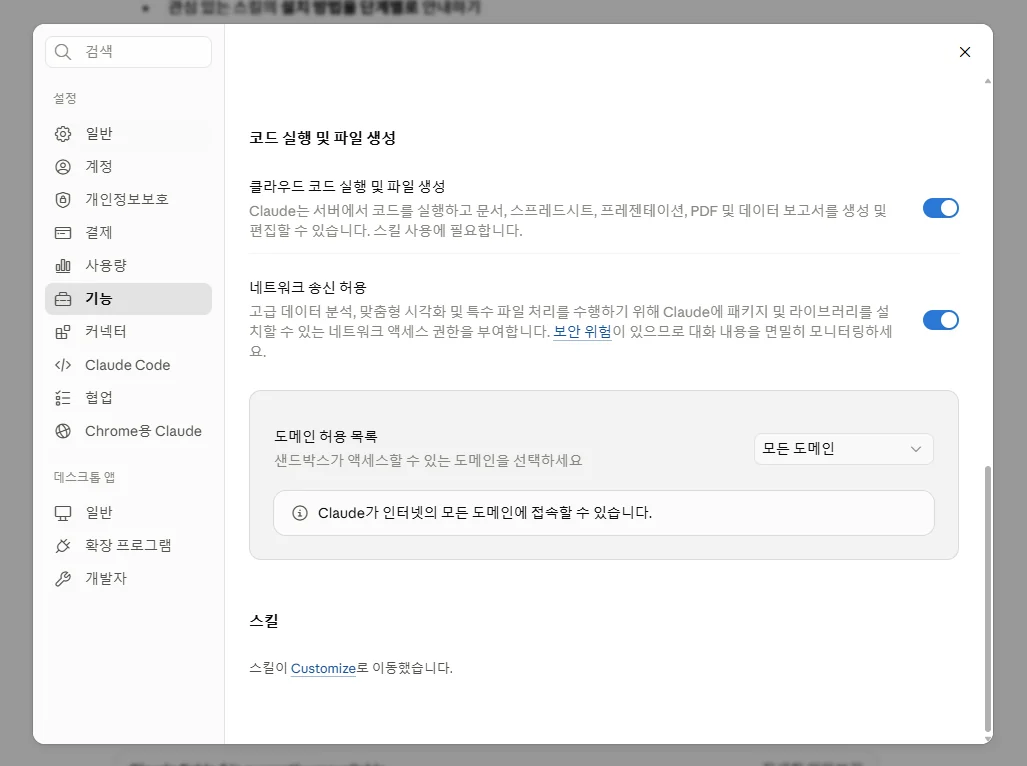Open the 모든 도메인 dropdown

point(844,448)
